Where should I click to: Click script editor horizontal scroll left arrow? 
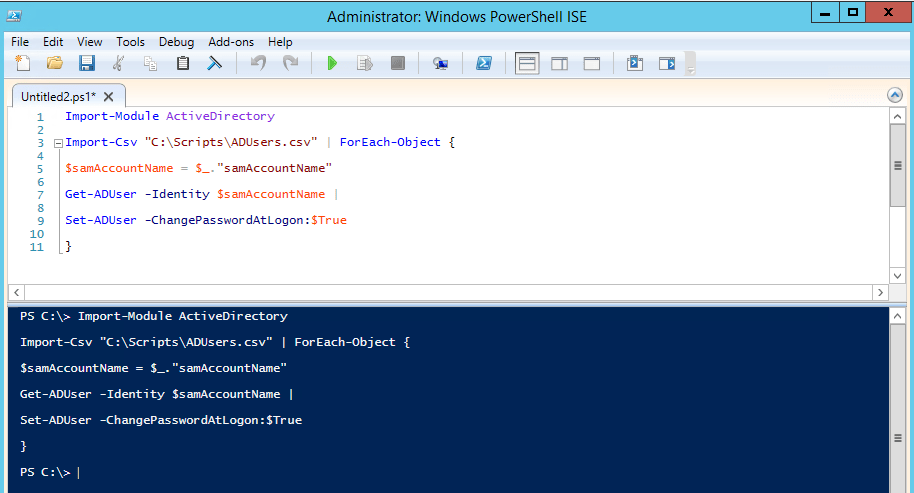click(16, 293)
